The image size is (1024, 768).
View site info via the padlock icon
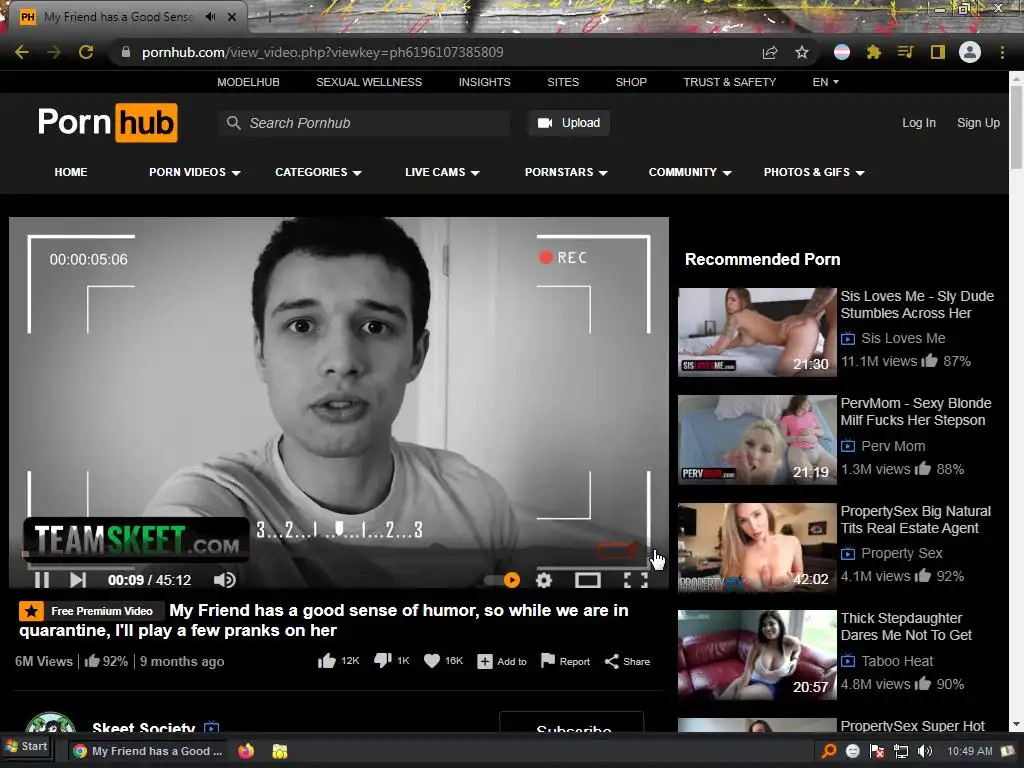click(x=126, y=52)
